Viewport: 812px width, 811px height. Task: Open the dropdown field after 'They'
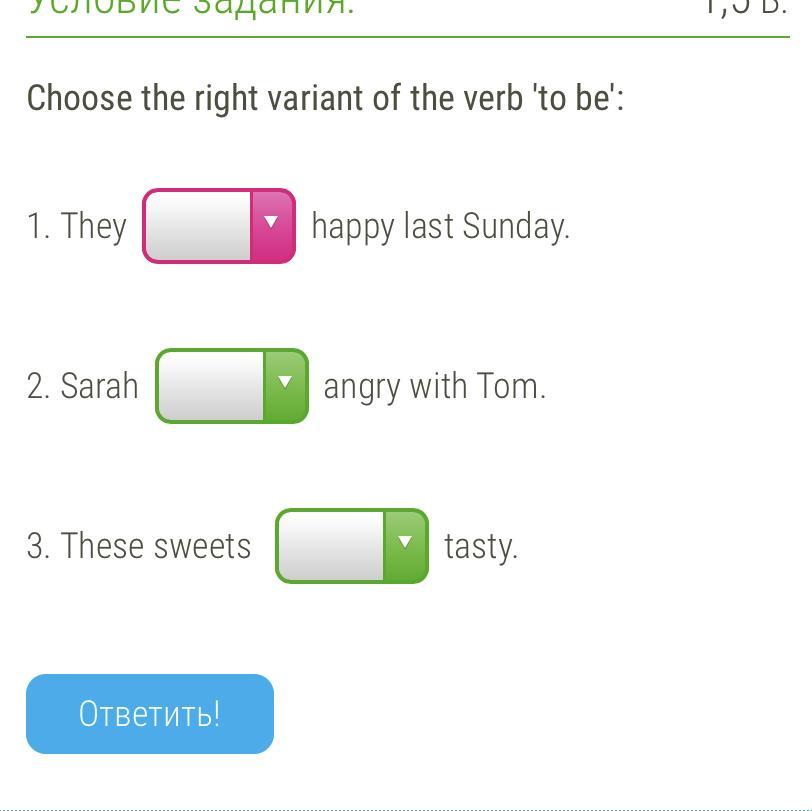pos(199,226)
